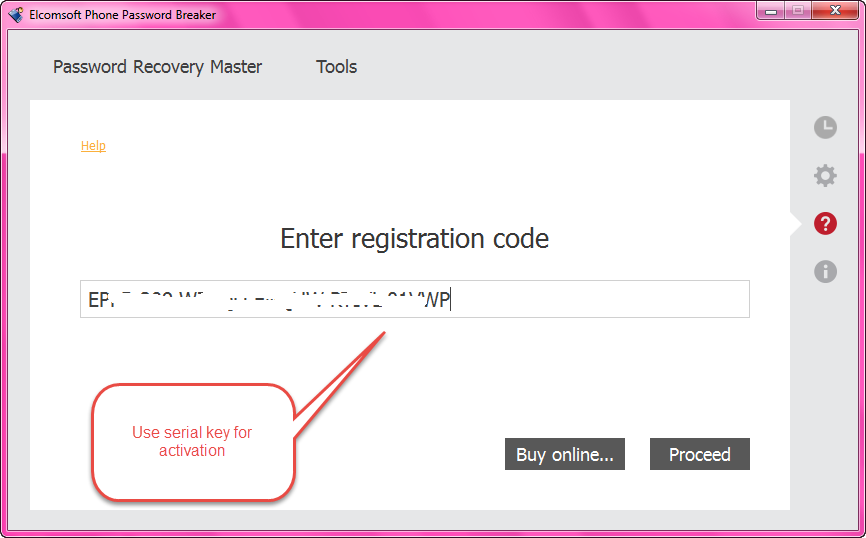Click the Proceed button
Image resolution: width=866 pixels, height=538 pixels.
point(700,454)
